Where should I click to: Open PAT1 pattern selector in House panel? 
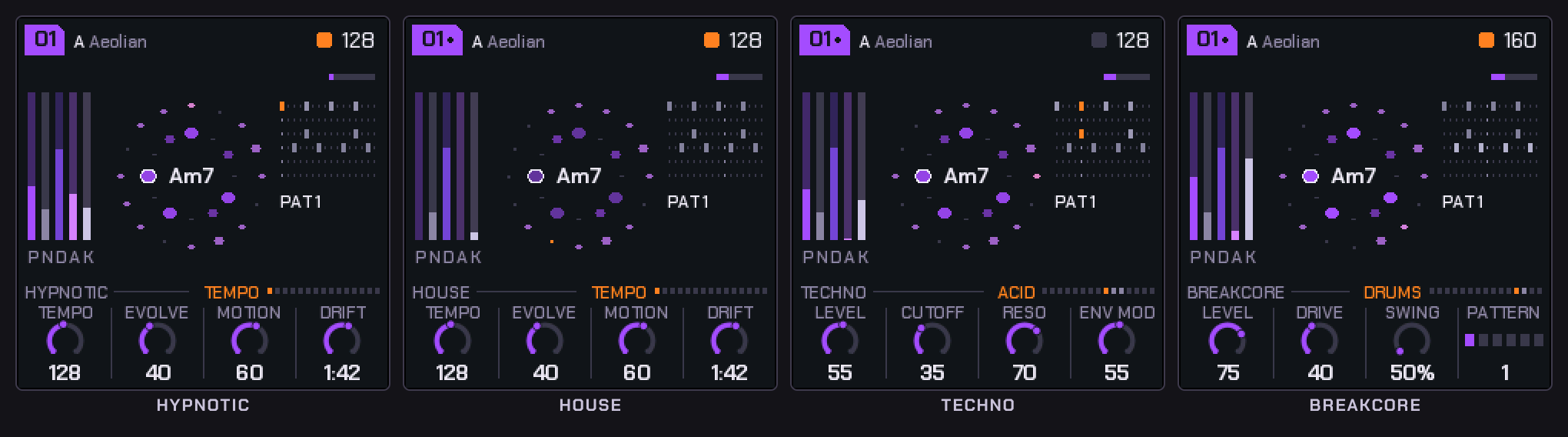688,202
